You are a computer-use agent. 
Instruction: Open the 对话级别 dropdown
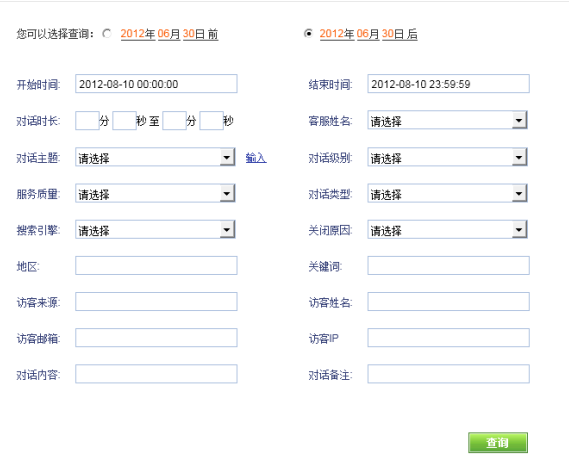(447, 157)
